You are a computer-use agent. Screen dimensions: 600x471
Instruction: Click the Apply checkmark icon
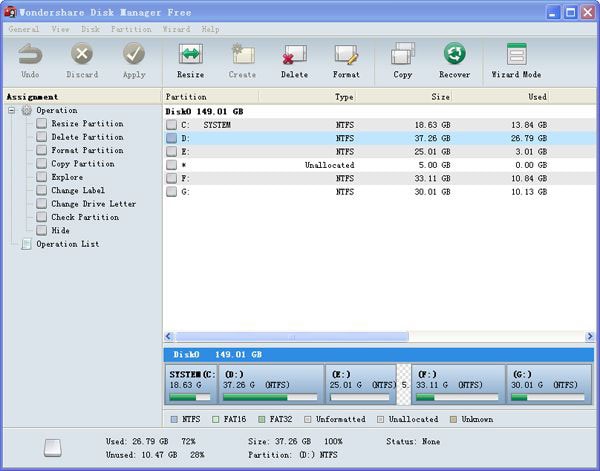point(134,54)
